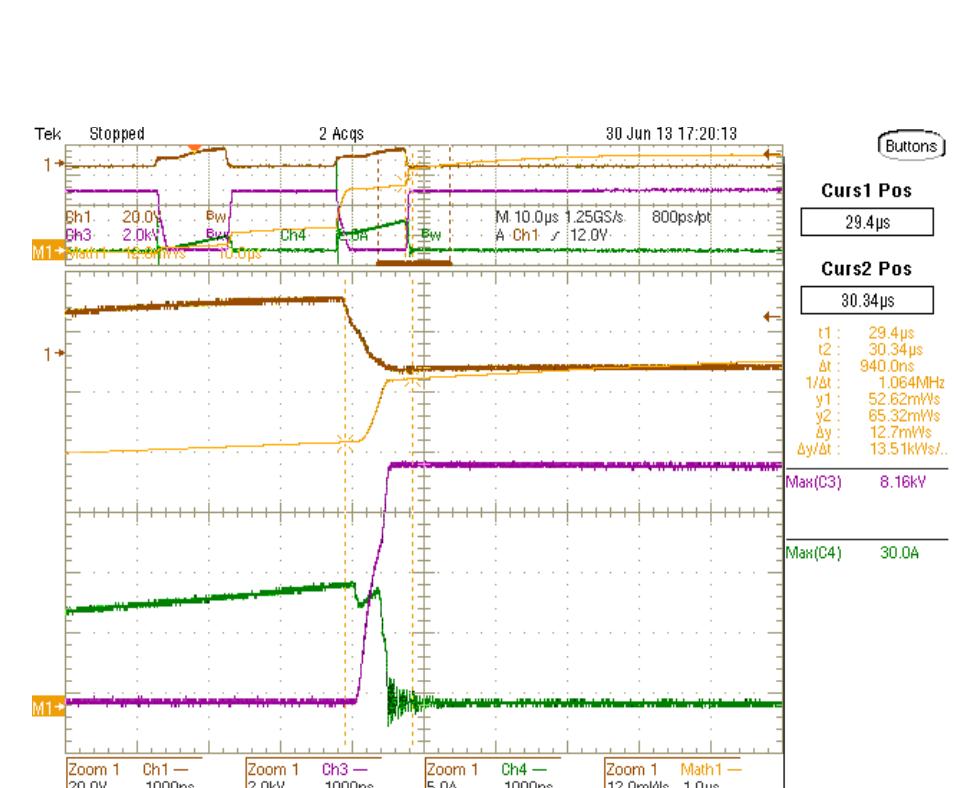The width and height of the screenshot is (960, 788).
Task: Click the t1 29.4µs cursor readout
Action: 866,333
